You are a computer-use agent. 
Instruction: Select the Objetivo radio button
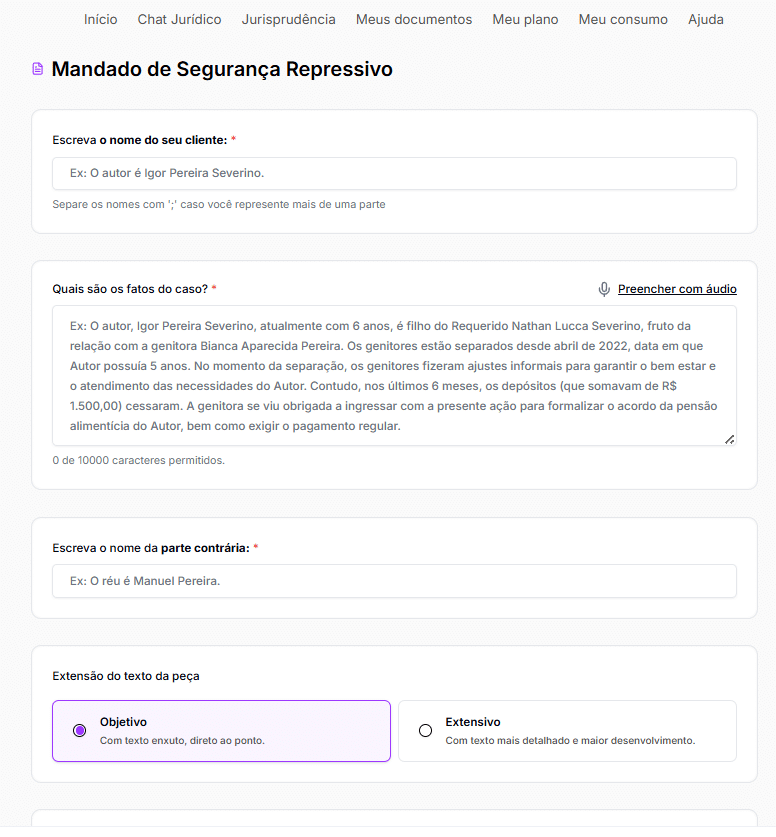tap(79, 731)
